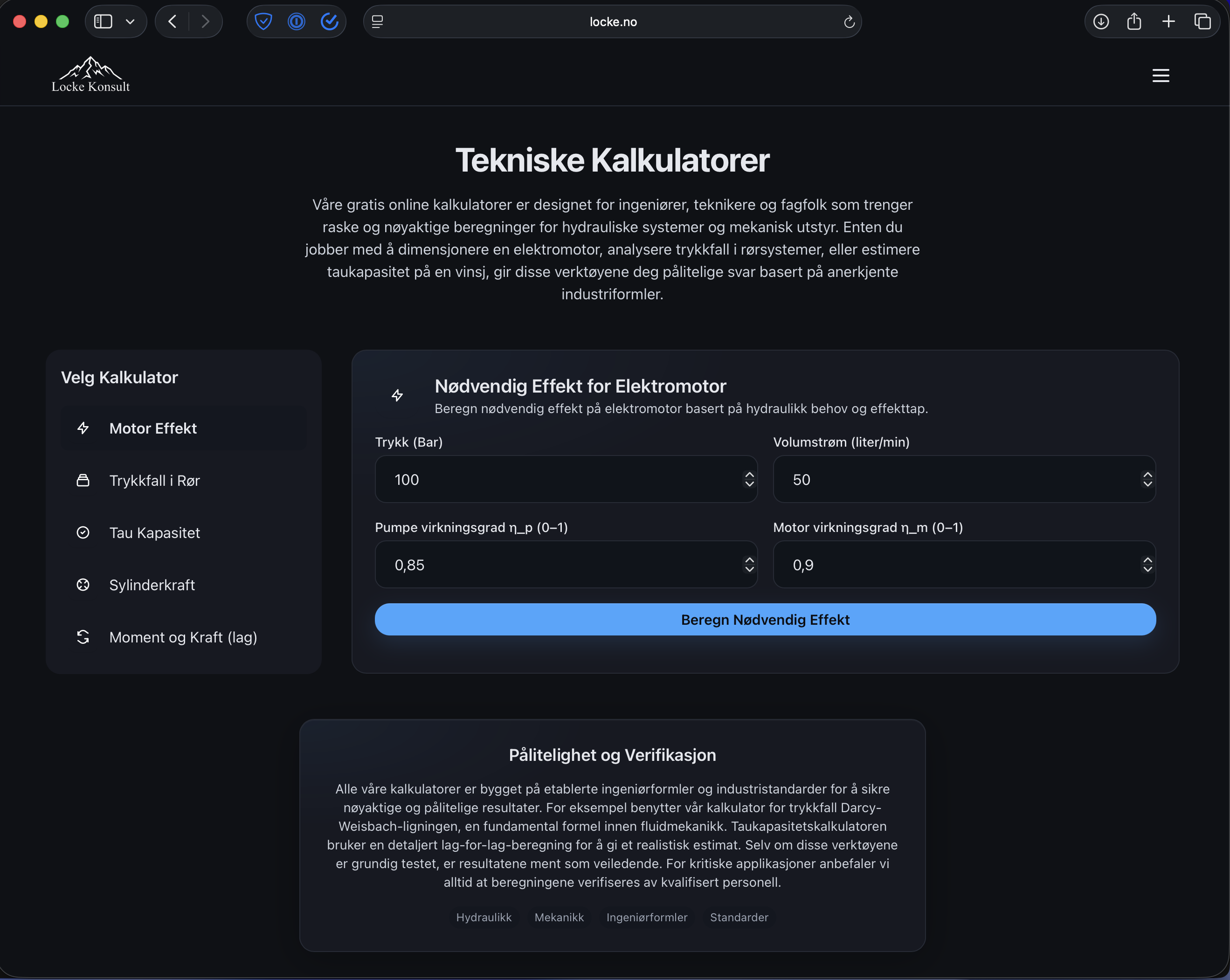Click the Trykkfall i Rør pipe icon
This screenshot has width=1230, height=980.
point(84,480)
